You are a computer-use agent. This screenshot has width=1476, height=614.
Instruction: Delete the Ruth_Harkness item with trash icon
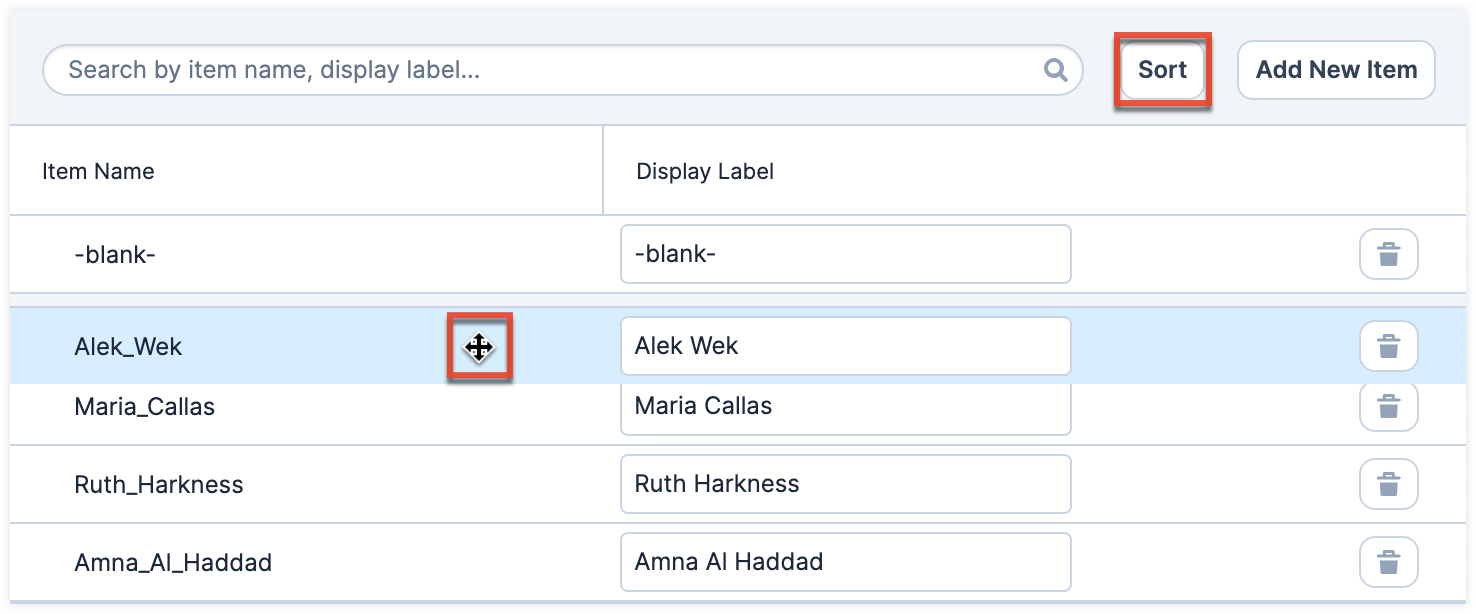(x=1388, y=484)
